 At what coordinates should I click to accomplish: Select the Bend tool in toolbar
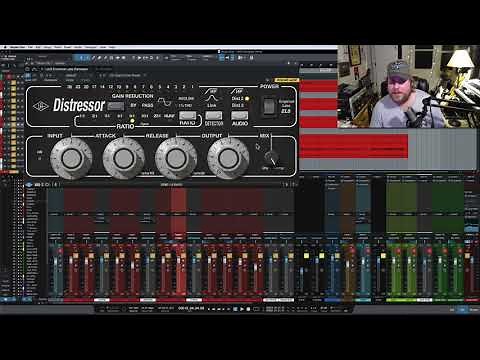pyautogui.click(x=117, y=58)
